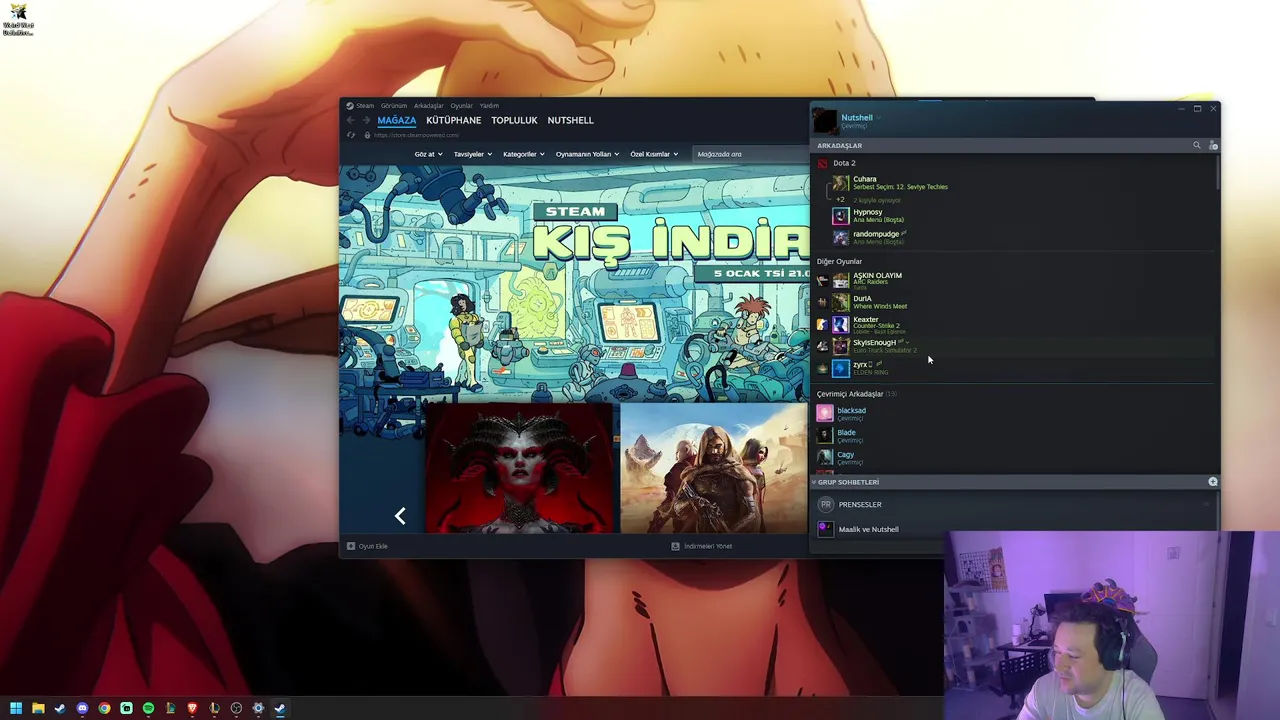Open the Steam menu in the menu bar
Image resolution: width=1280 pixels, height=720 pixels.
[x=365, y=106]
